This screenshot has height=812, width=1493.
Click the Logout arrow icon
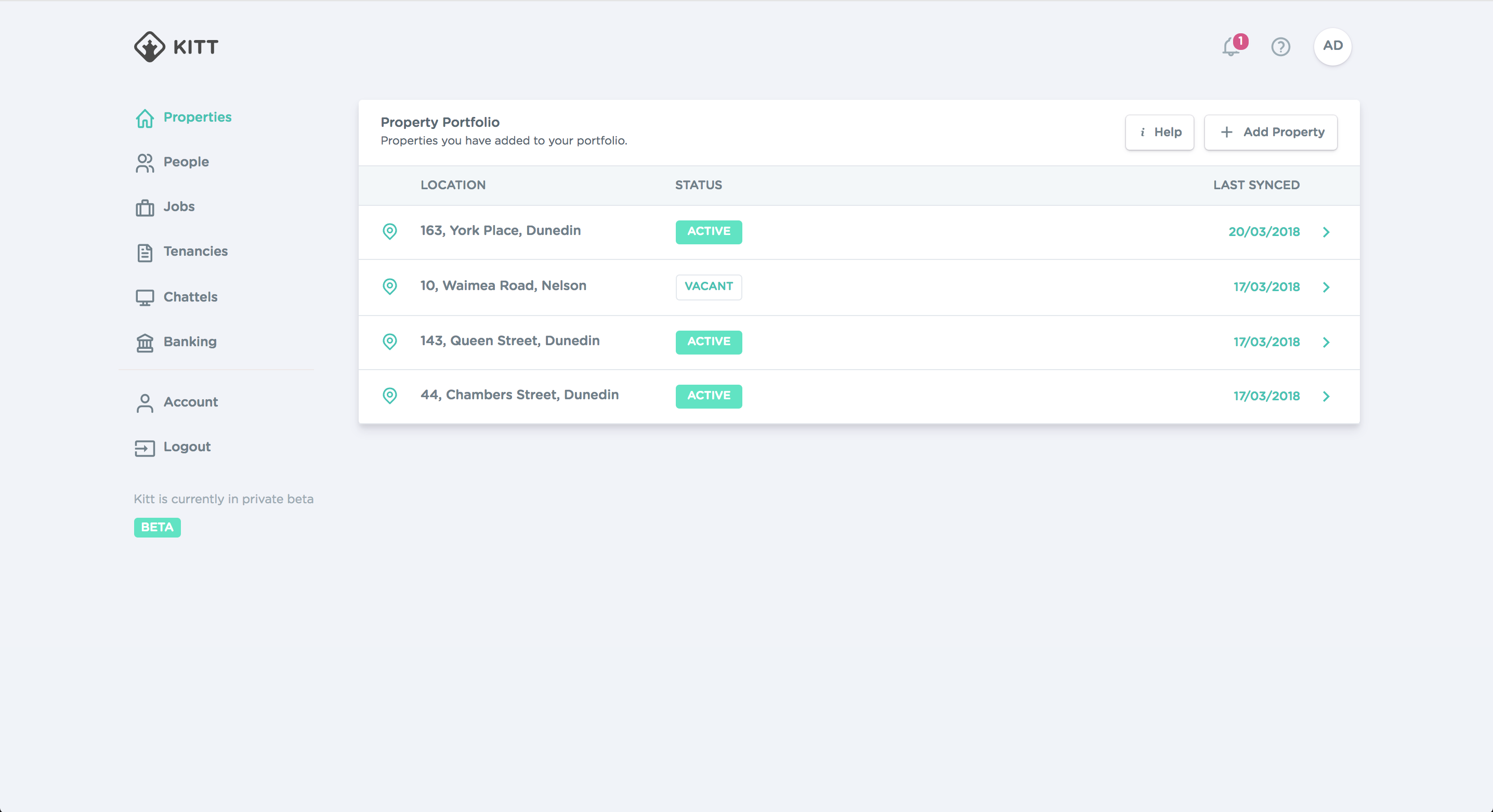click(x=145, y=448)
